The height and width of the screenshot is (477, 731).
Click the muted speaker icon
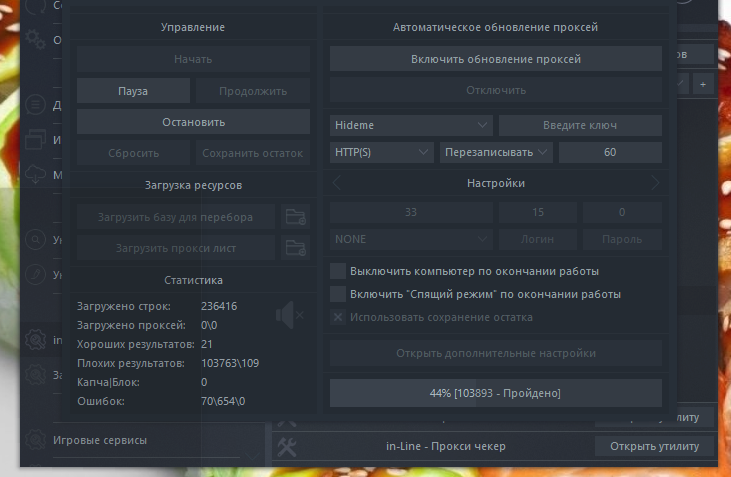coord(289,316)
